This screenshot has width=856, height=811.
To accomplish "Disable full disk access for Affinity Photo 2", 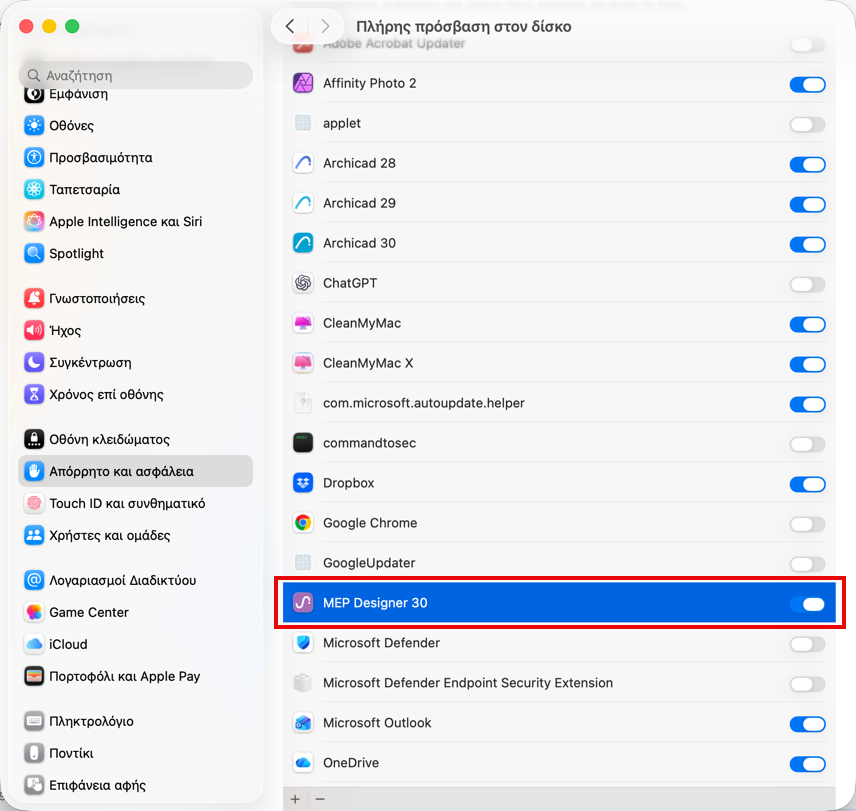I will click(807, 85).
